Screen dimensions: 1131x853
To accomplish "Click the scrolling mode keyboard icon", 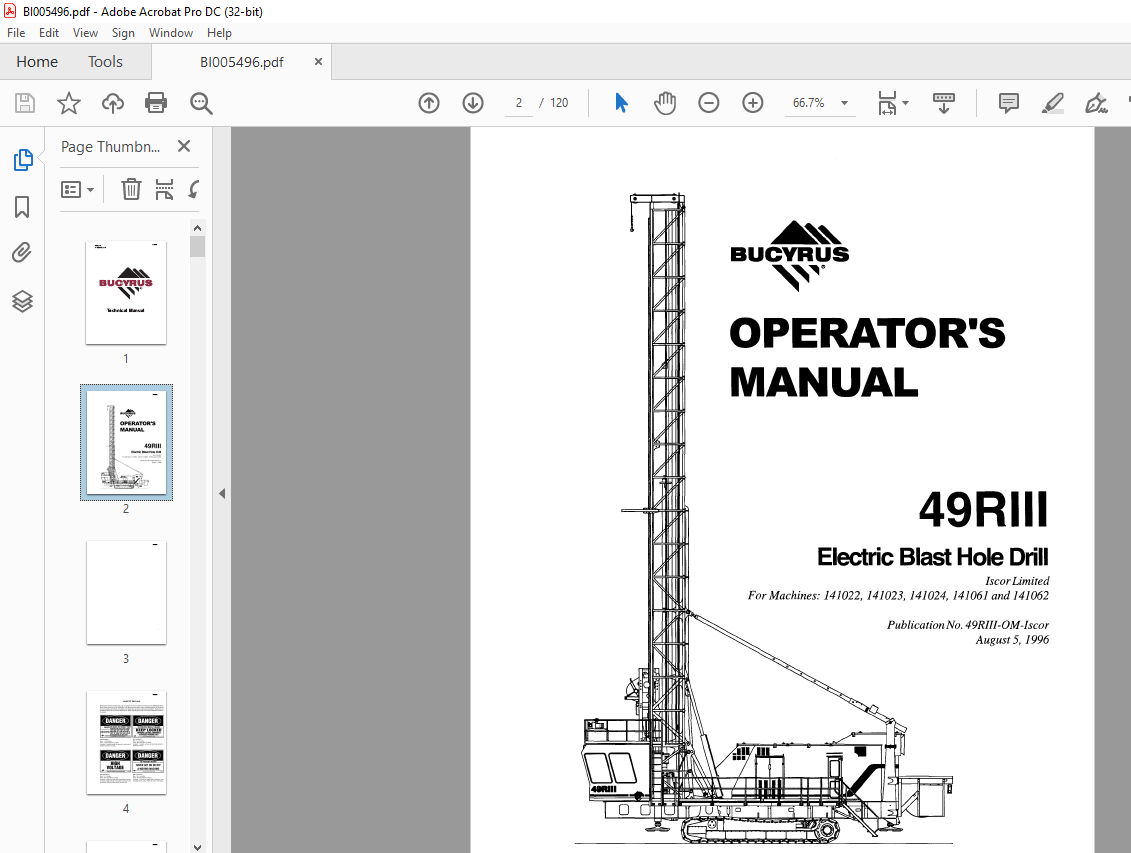I will 943,103.
